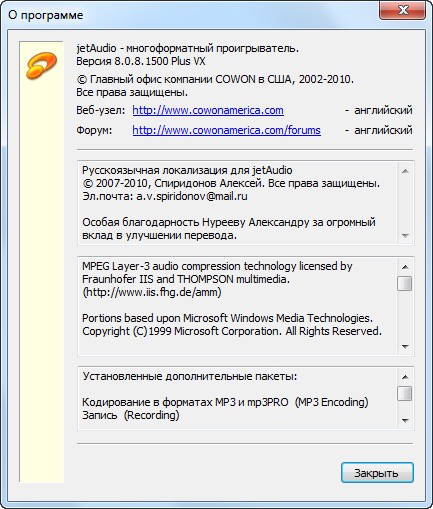Click down arrow in installed packages box
Screen dimensions: 433x509
(x=405, y=421)
